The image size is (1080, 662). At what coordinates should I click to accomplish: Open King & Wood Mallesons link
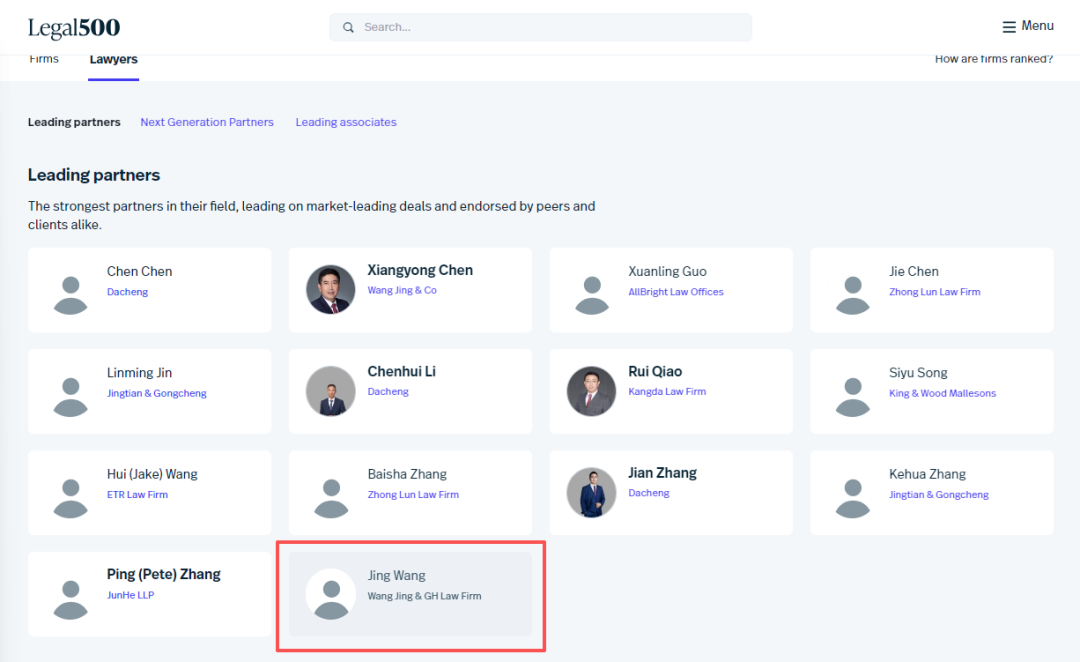(942, 393)
